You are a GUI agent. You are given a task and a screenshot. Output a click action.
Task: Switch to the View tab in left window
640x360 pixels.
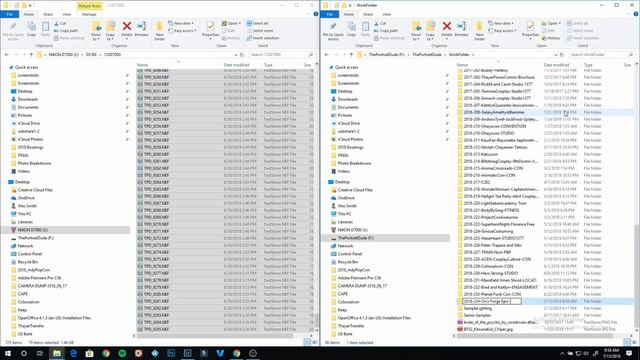(67, 14)
